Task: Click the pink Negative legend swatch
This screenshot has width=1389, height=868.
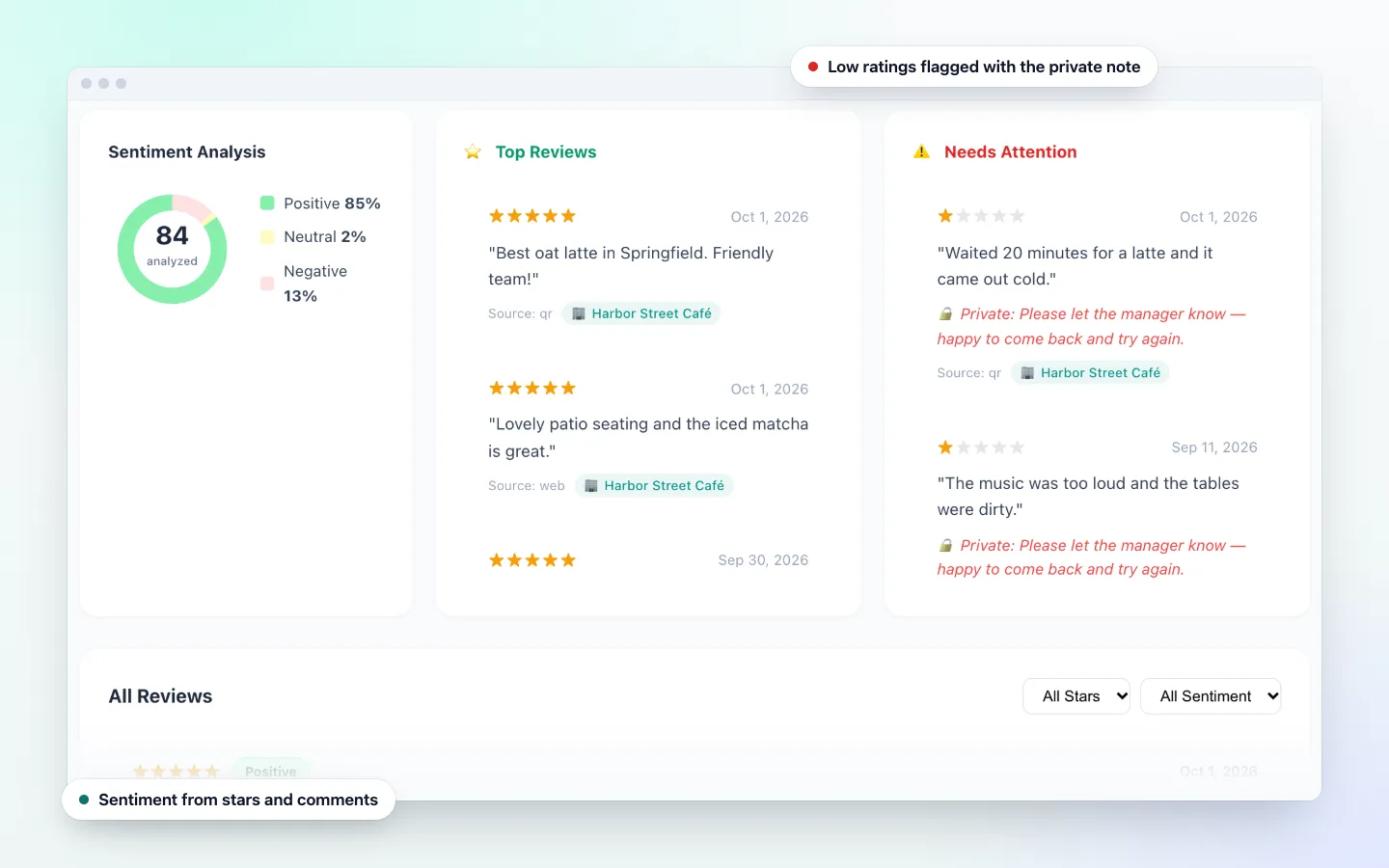Action: 267,284
